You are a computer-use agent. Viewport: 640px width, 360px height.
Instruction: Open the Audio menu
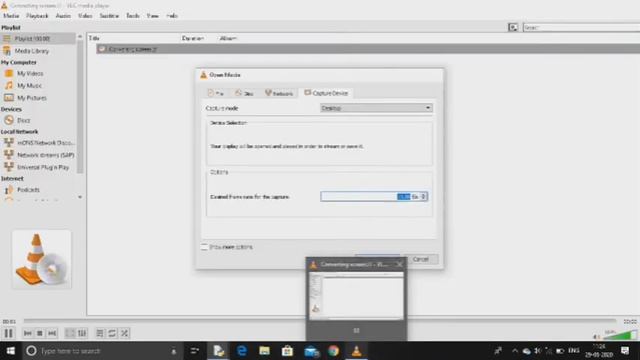click(x=63, y=16)
